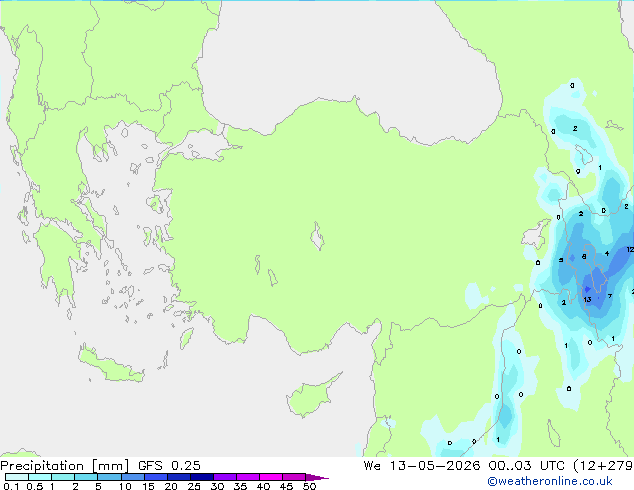Click the 13 mm precipitation value marker
634x490 pixels.
point(587,300)
